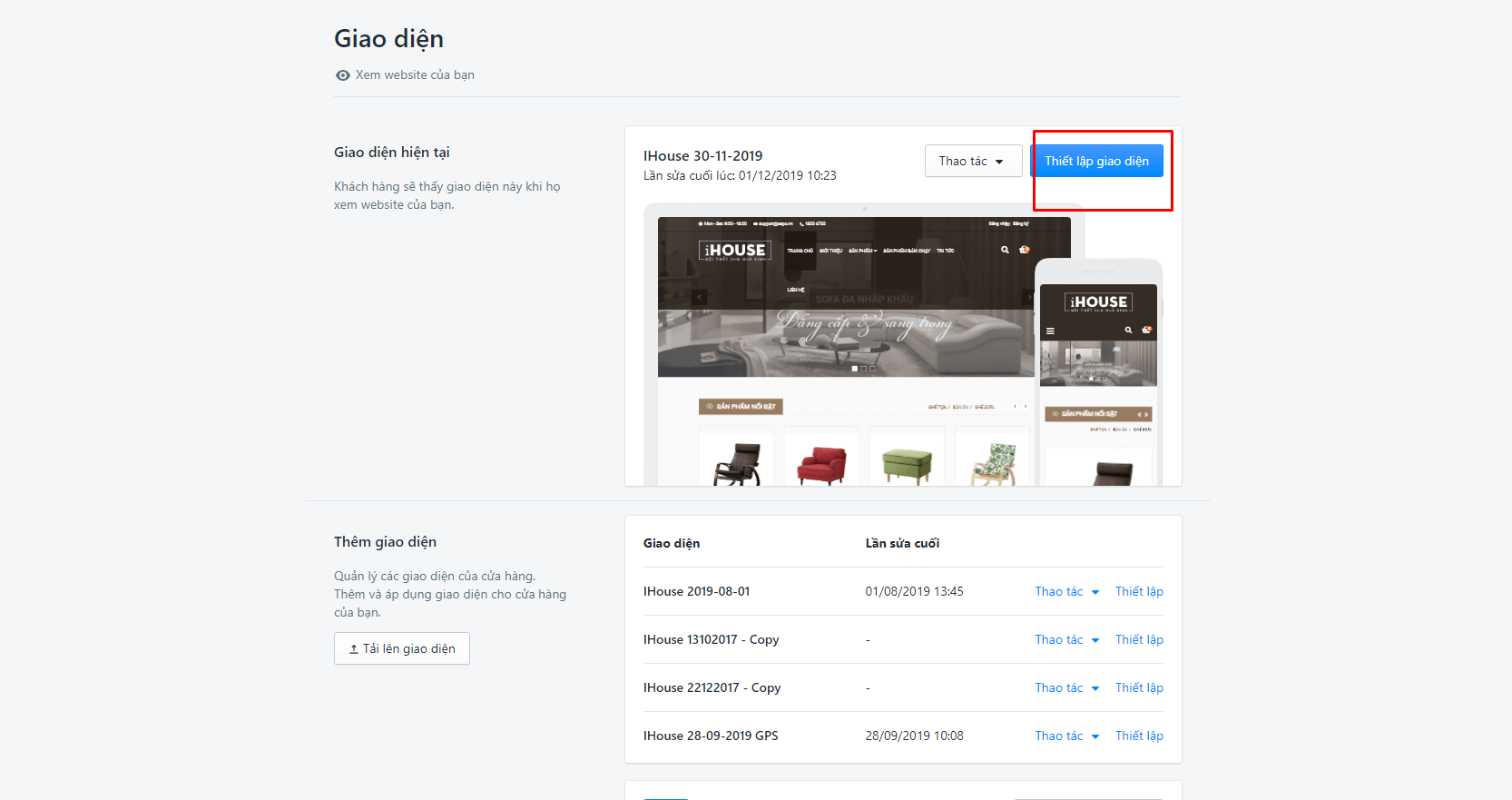Screen dimensions: 1512x800
Task: Click Thiết lập for IHouse 13102017 - Copy
Action: (1139, 639)
